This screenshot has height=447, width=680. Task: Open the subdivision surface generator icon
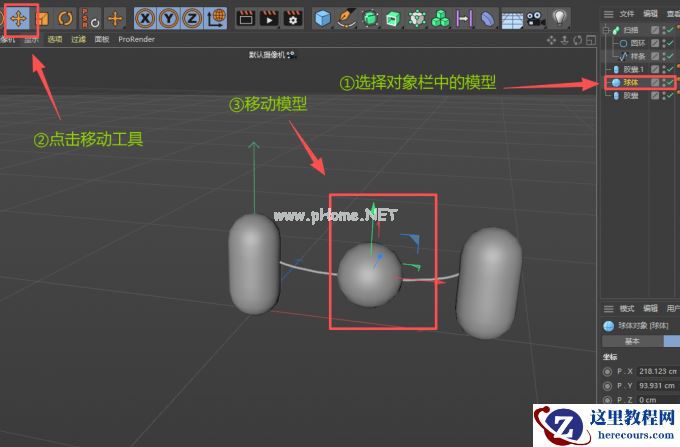(370, 19)
